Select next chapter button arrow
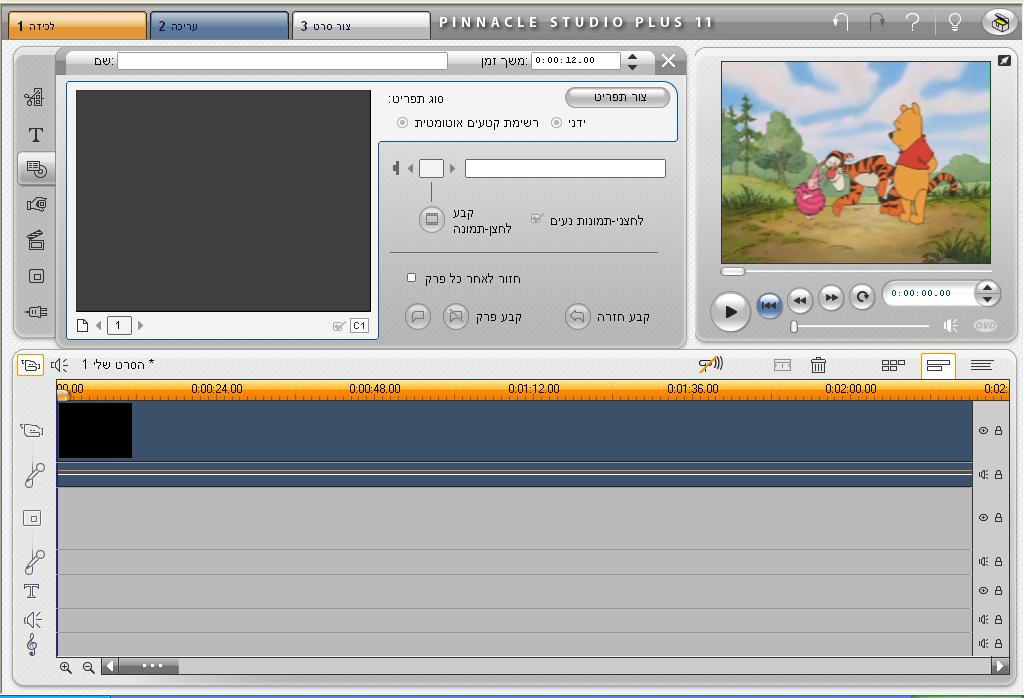Viewport: 1024px width, 698px height. pos(453,168)
